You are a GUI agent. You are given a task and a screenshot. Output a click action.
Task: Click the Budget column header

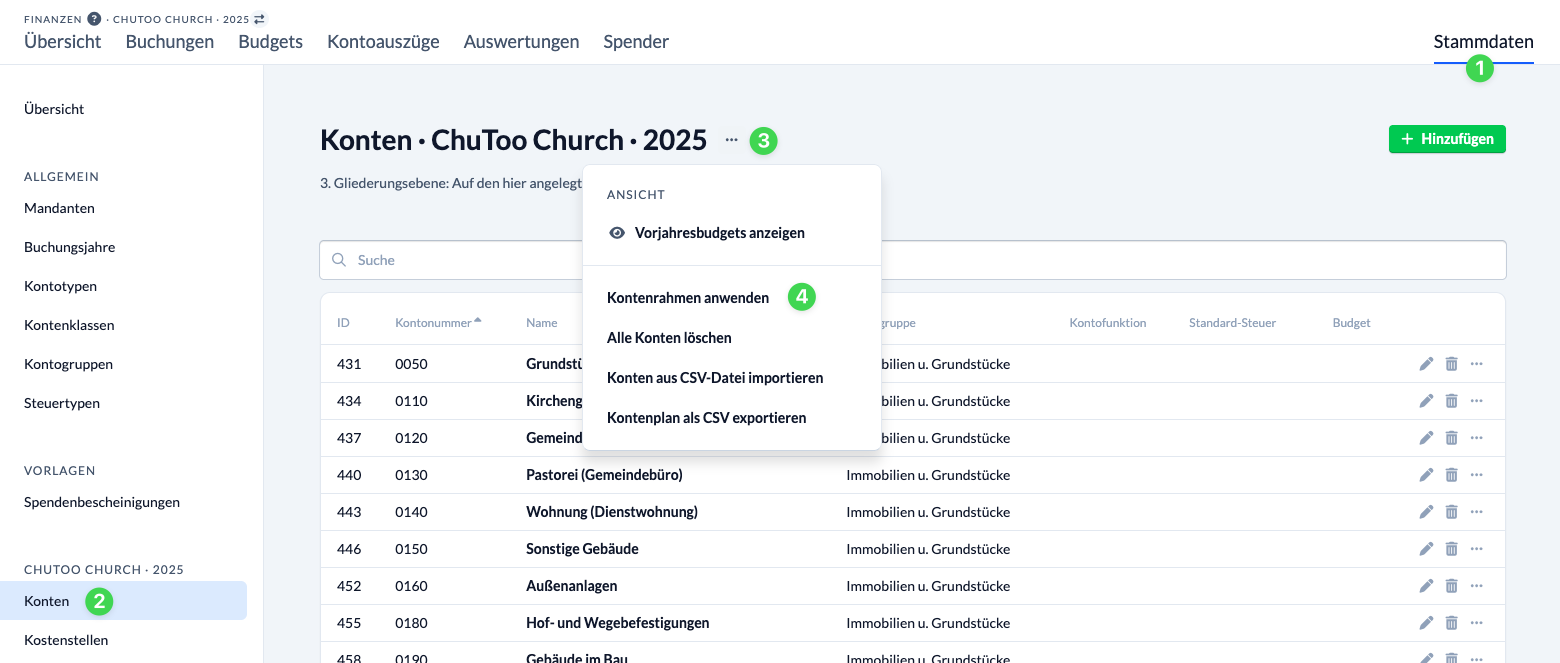1351,323
